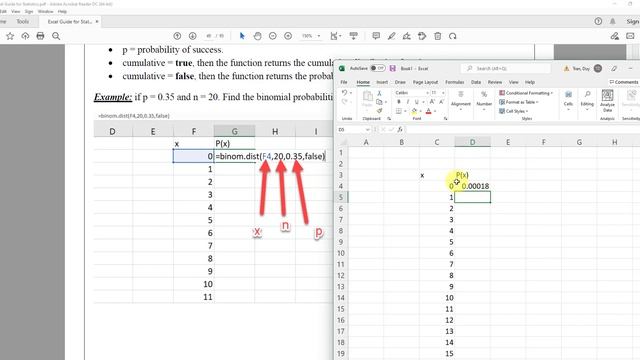Add a comment with the sticky note icon

click(x=376, y=36)
